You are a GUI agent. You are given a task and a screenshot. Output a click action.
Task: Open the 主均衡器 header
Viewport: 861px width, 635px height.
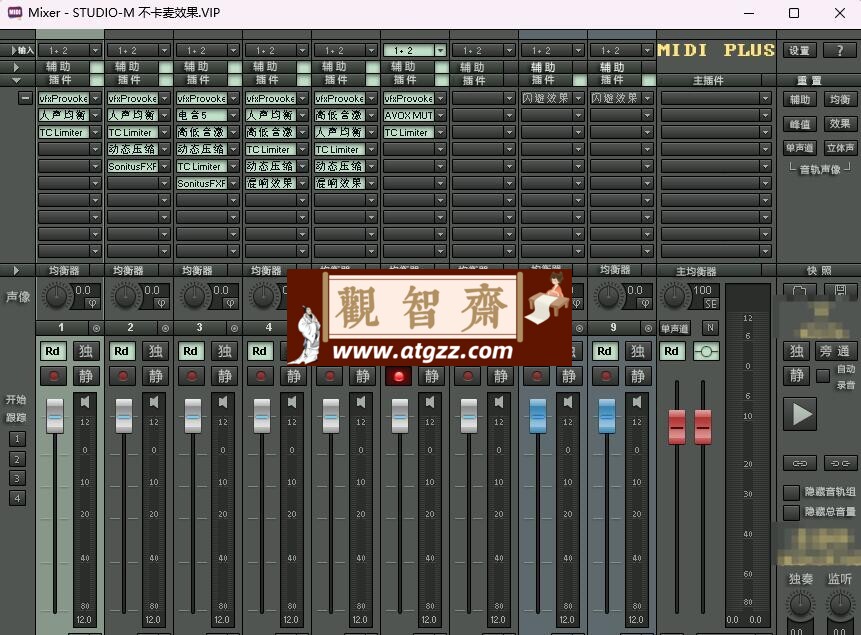(696, 271)
